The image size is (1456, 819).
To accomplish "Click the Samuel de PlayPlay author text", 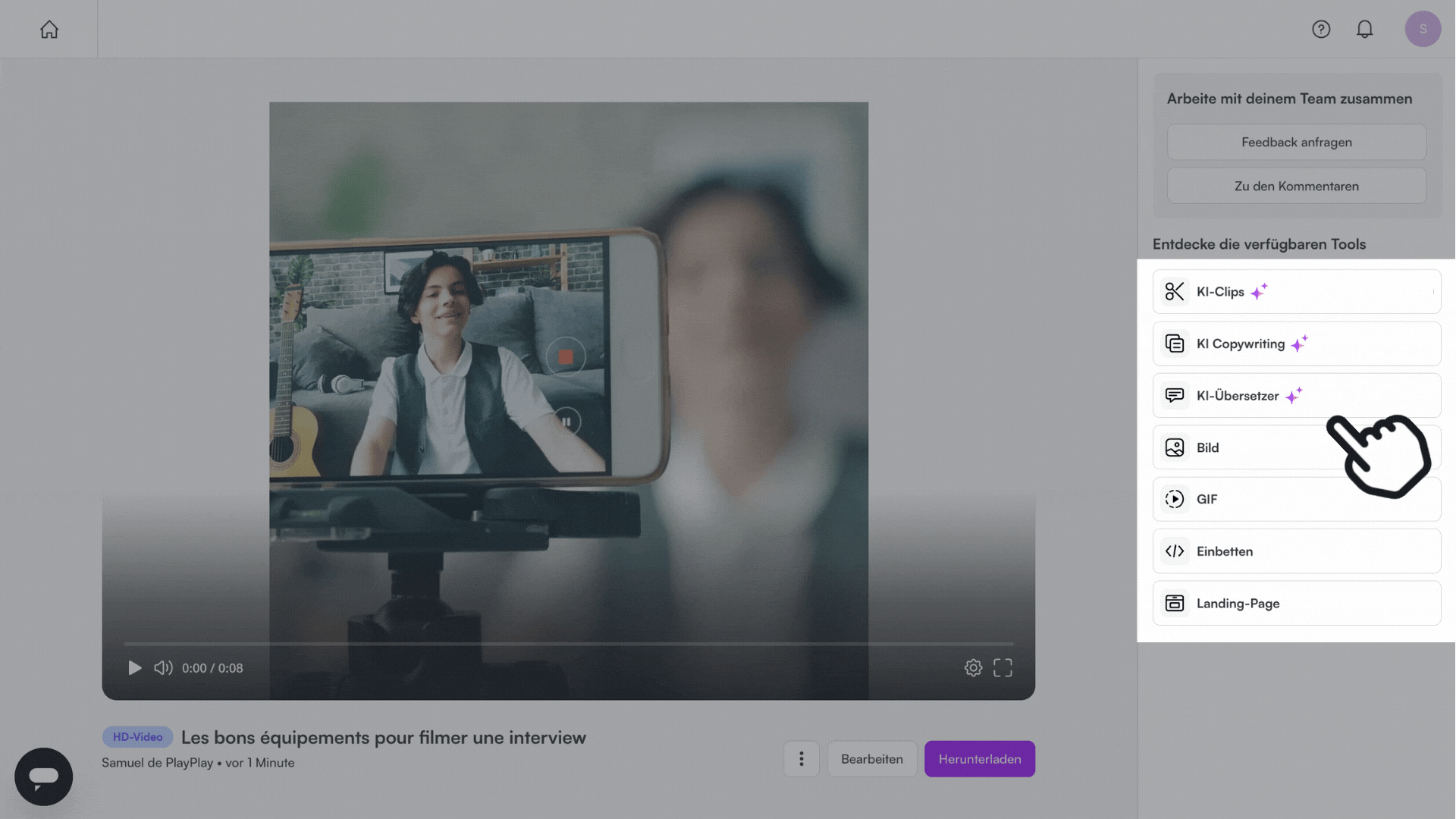I will click(158, 763).
